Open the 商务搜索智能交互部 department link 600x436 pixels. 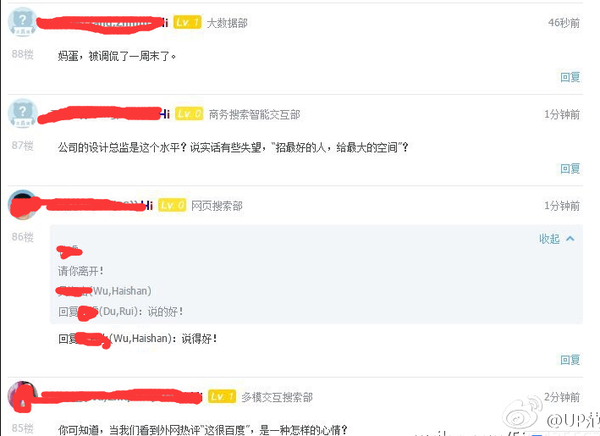(254, 114)
